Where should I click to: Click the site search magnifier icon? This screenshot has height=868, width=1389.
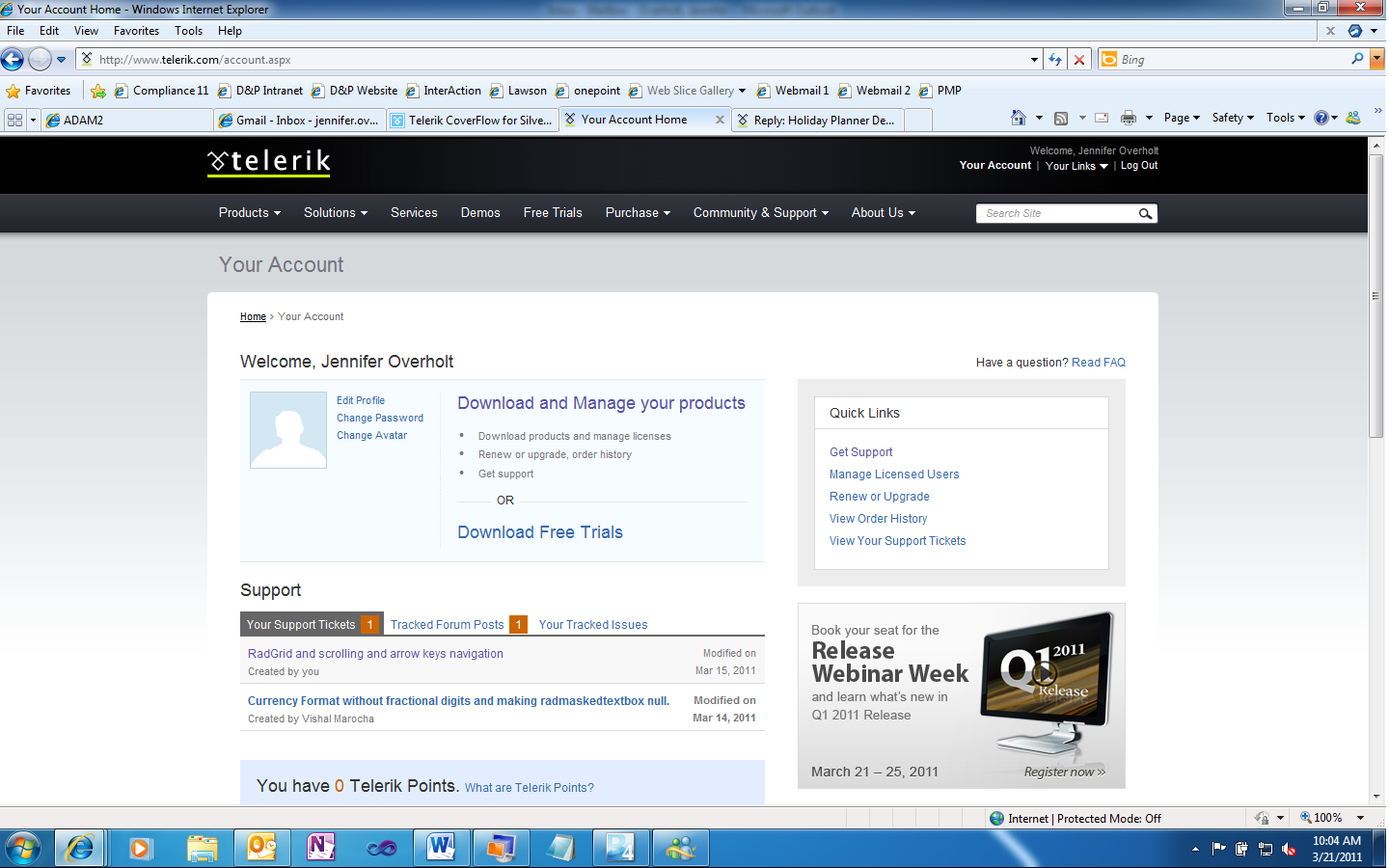pyautogui.click(x=1145, y=213)
